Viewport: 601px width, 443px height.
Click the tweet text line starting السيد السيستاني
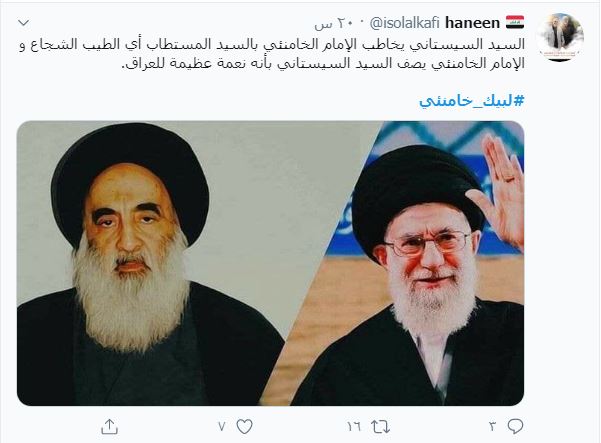(x=272, y=44)
